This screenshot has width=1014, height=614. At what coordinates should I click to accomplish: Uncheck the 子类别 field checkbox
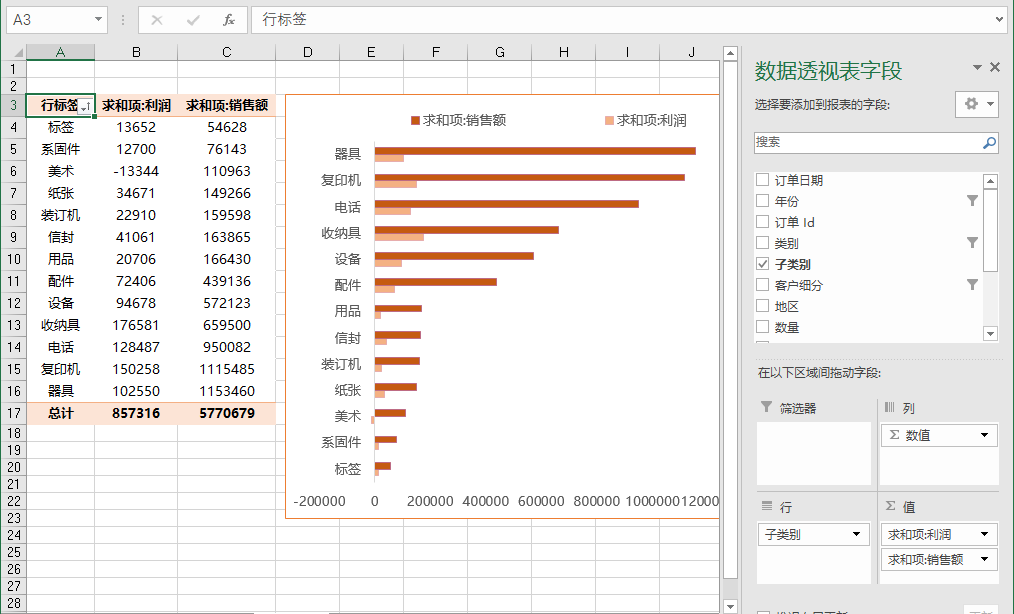tap(763, 264)
